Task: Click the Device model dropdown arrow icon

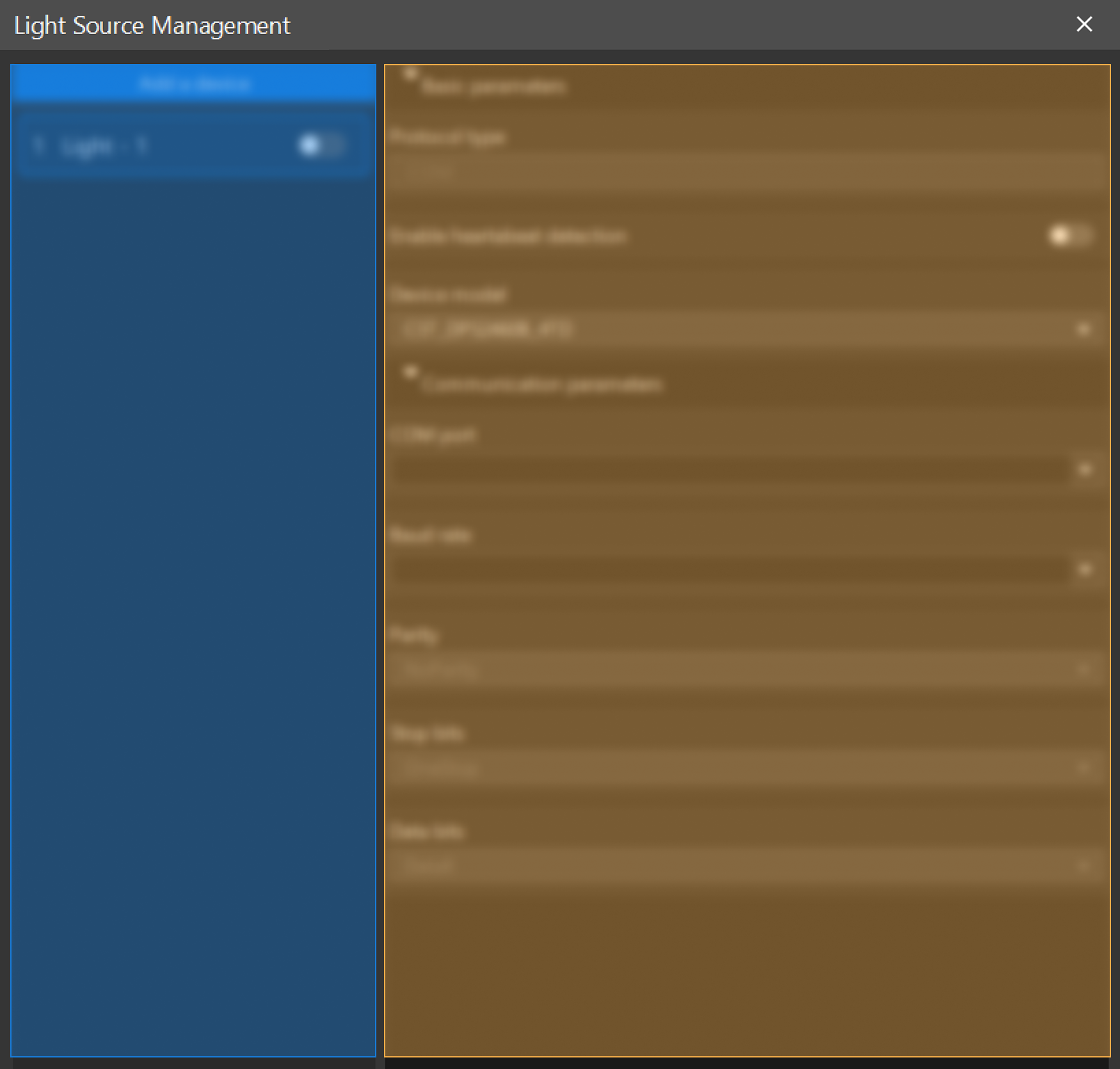Action: pos(1083,328)
